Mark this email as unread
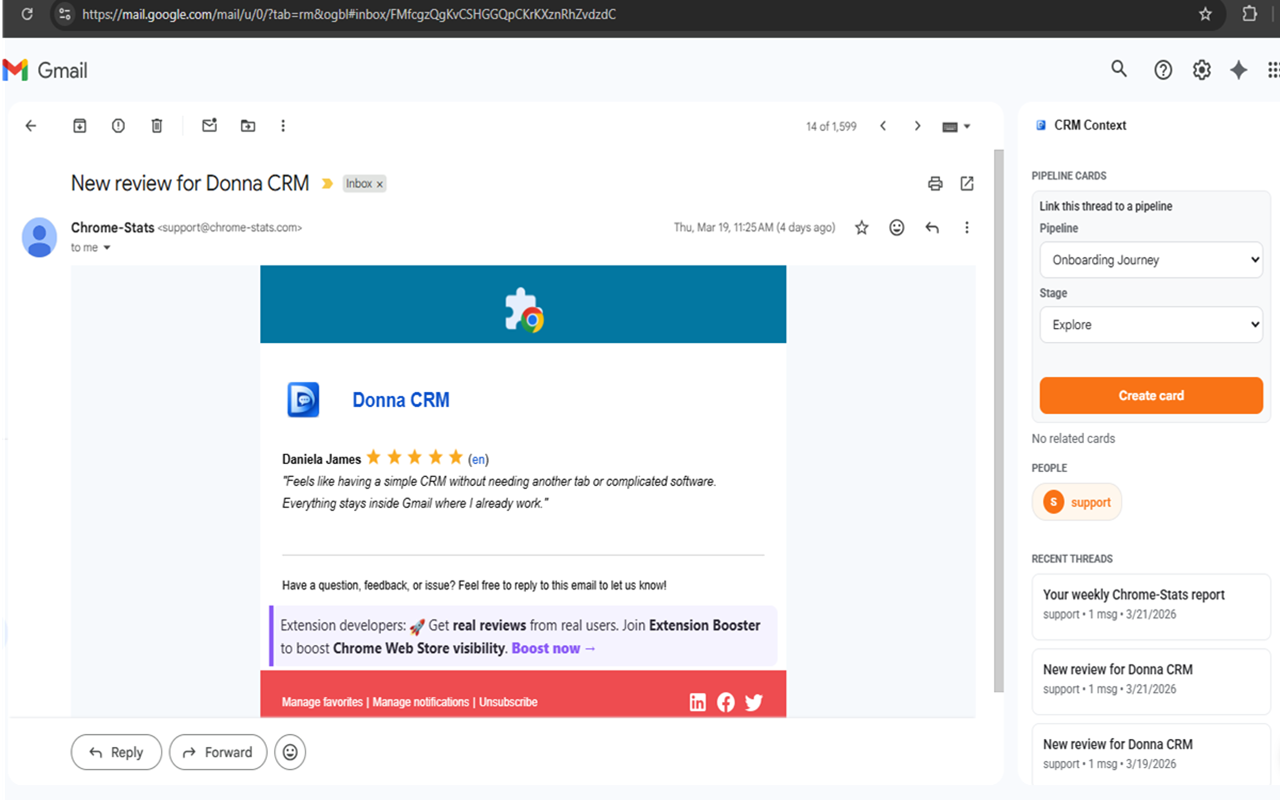The height and width of the screenshot is (800, 1280). pos(209,126)
